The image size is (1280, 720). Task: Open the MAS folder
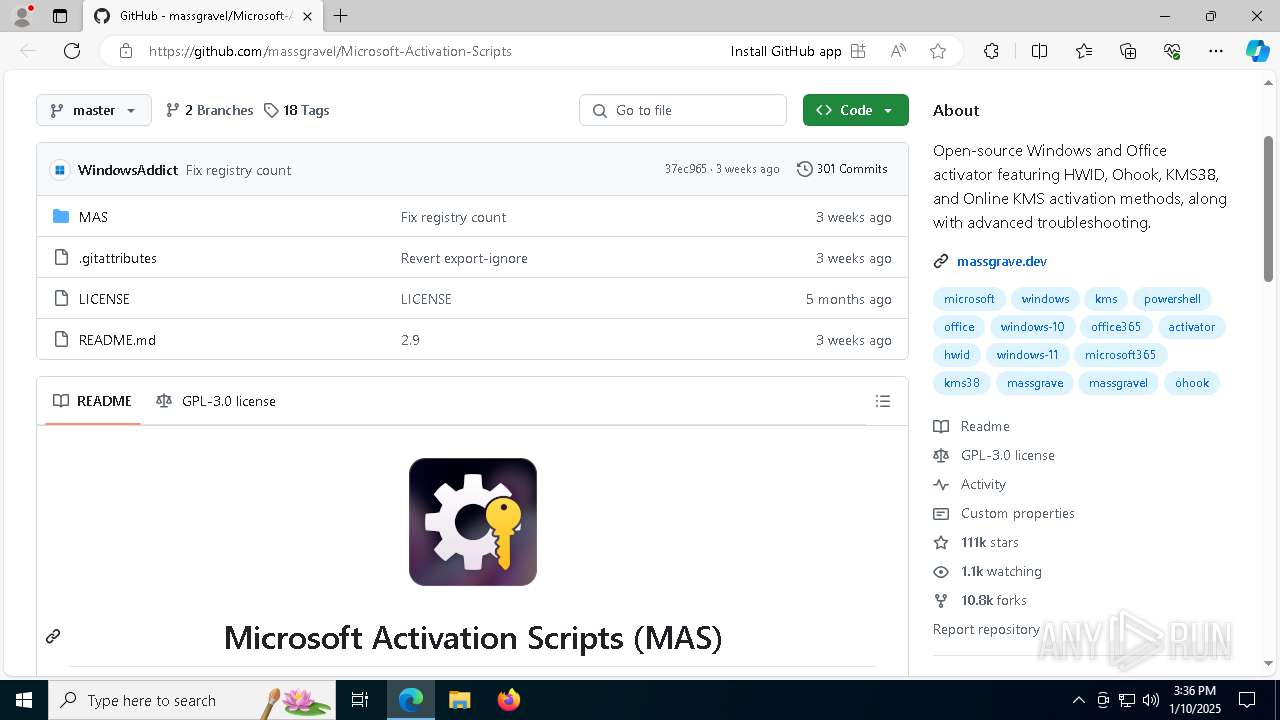tap(93, 217)
